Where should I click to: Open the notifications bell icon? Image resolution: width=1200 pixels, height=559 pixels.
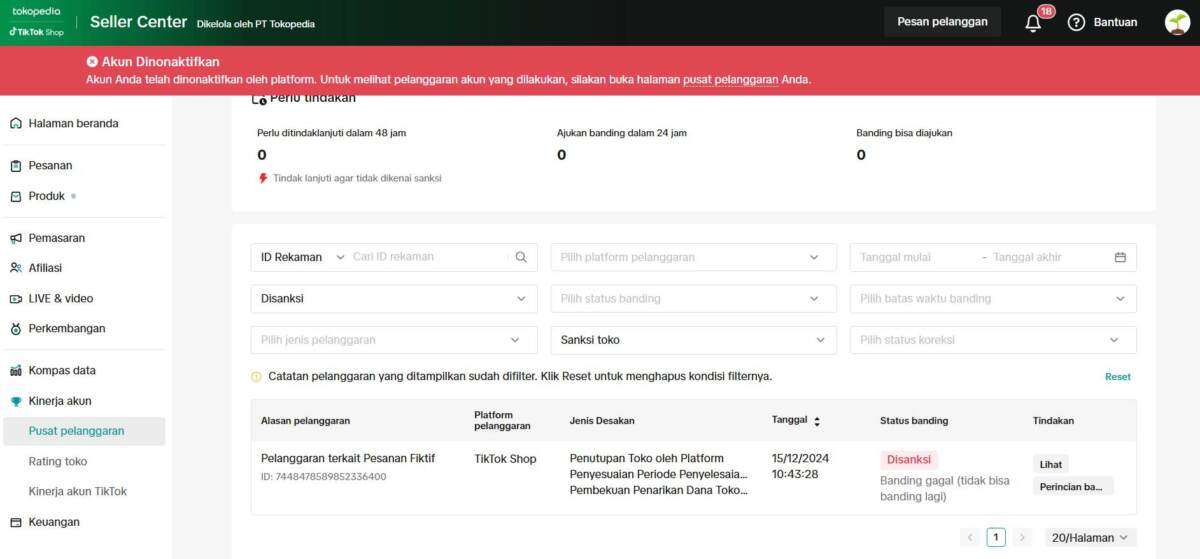coord(1034,23)
